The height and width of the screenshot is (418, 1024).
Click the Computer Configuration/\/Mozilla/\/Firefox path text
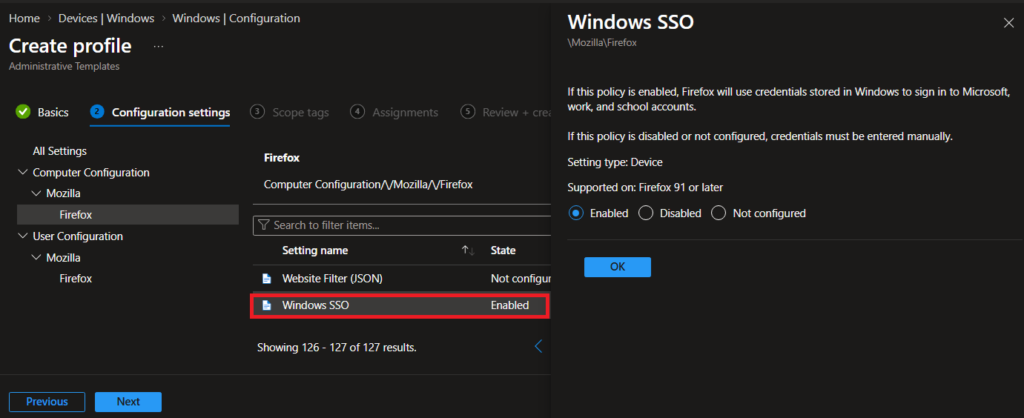click(x=368, y=185)
